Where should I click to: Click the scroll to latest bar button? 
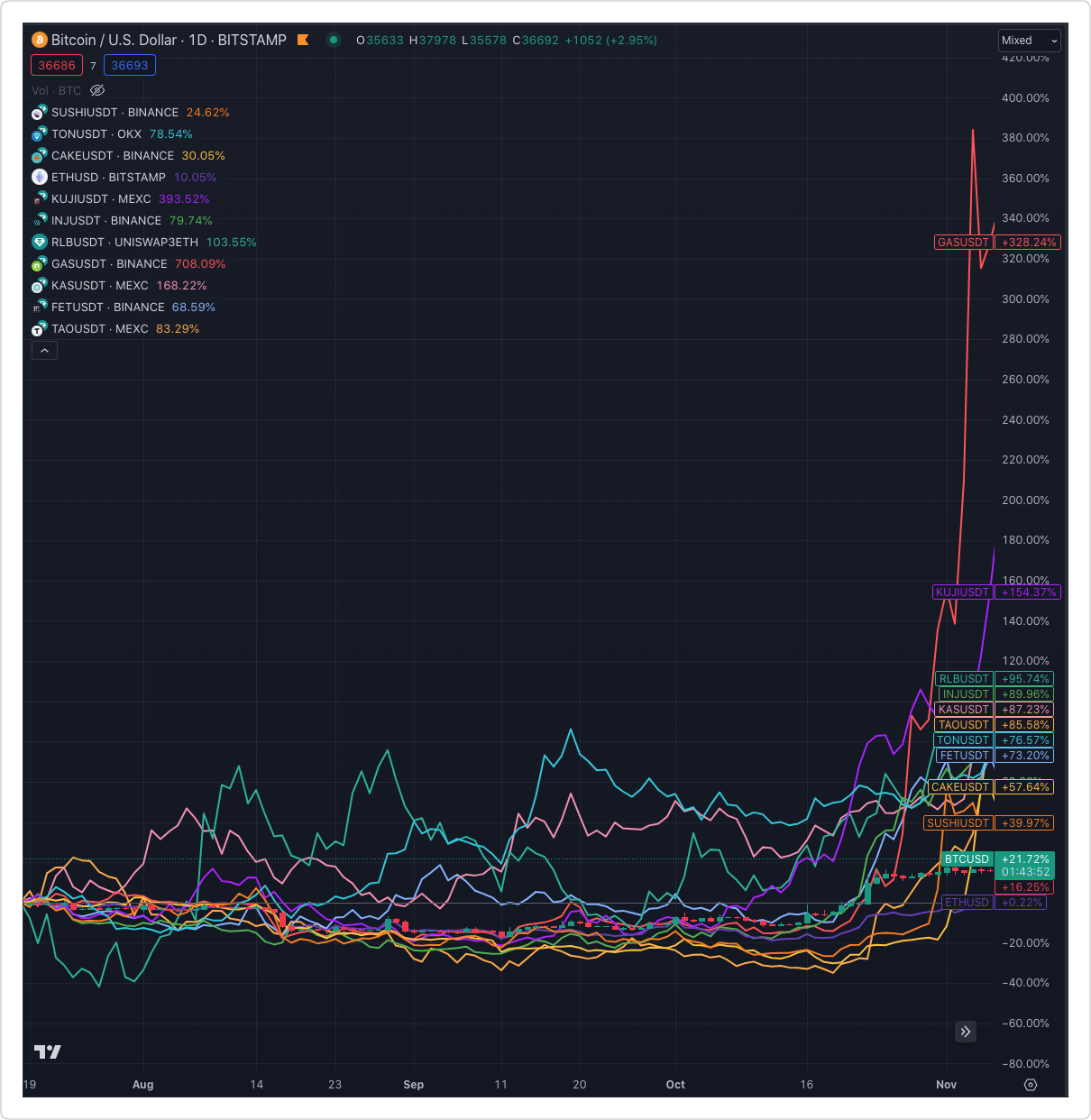(x=965, y=1032)
